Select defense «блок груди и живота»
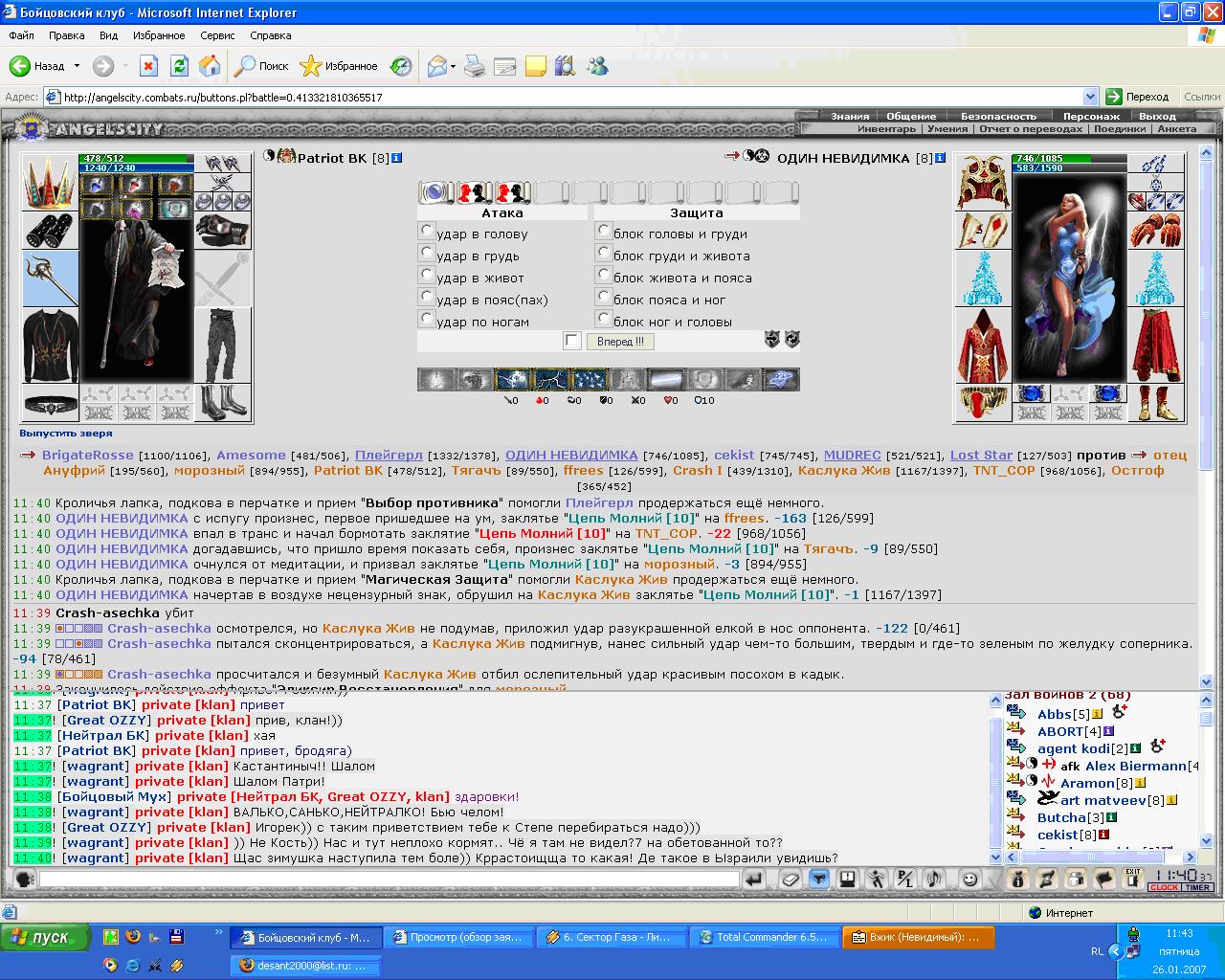The width and height of the screenshot is (1225, 980). (603, 253)
